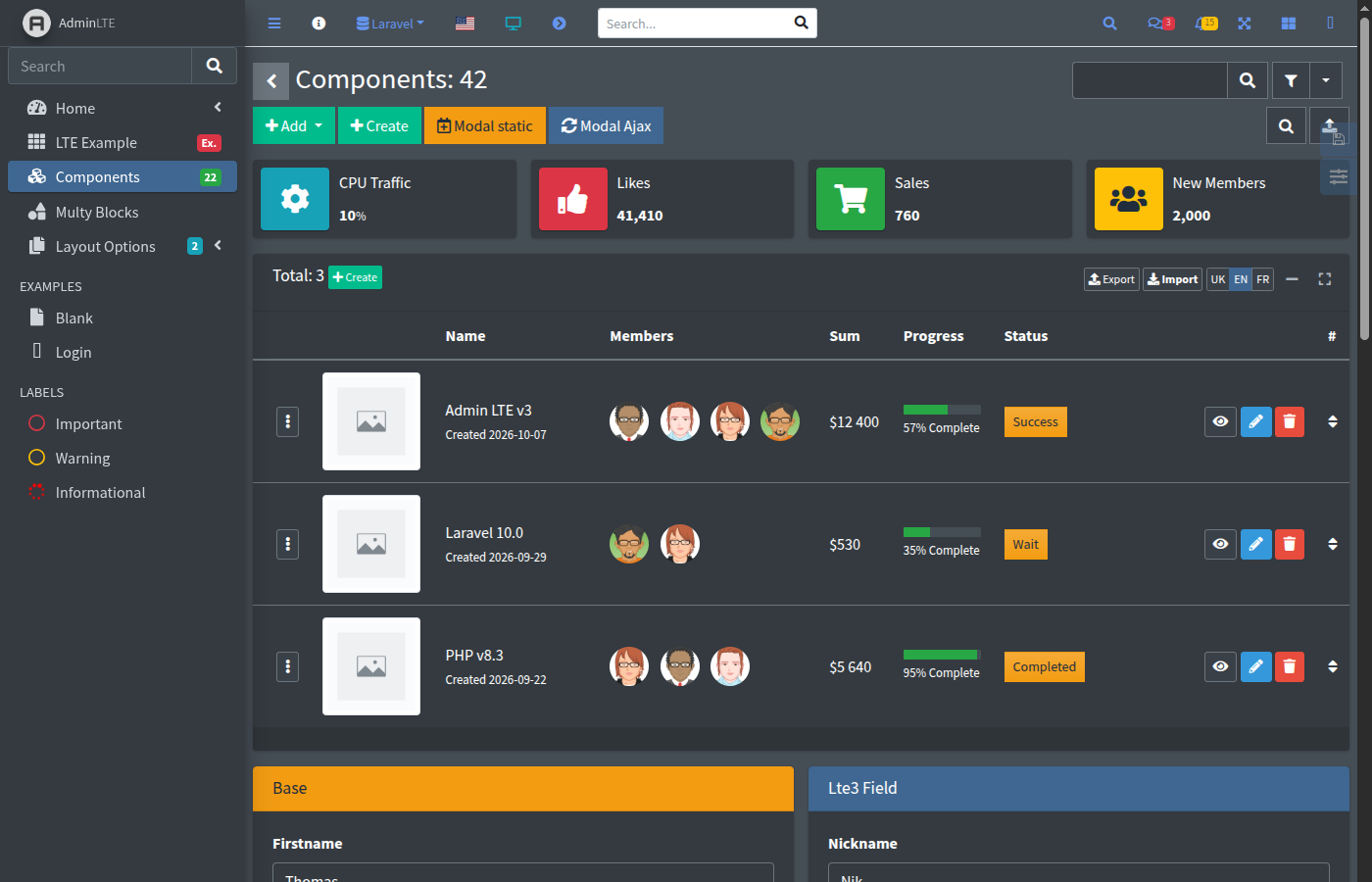Open the navbar search magnifier icon
The width and height of the screenshot is (1372, 882).
coord(1109,24)
